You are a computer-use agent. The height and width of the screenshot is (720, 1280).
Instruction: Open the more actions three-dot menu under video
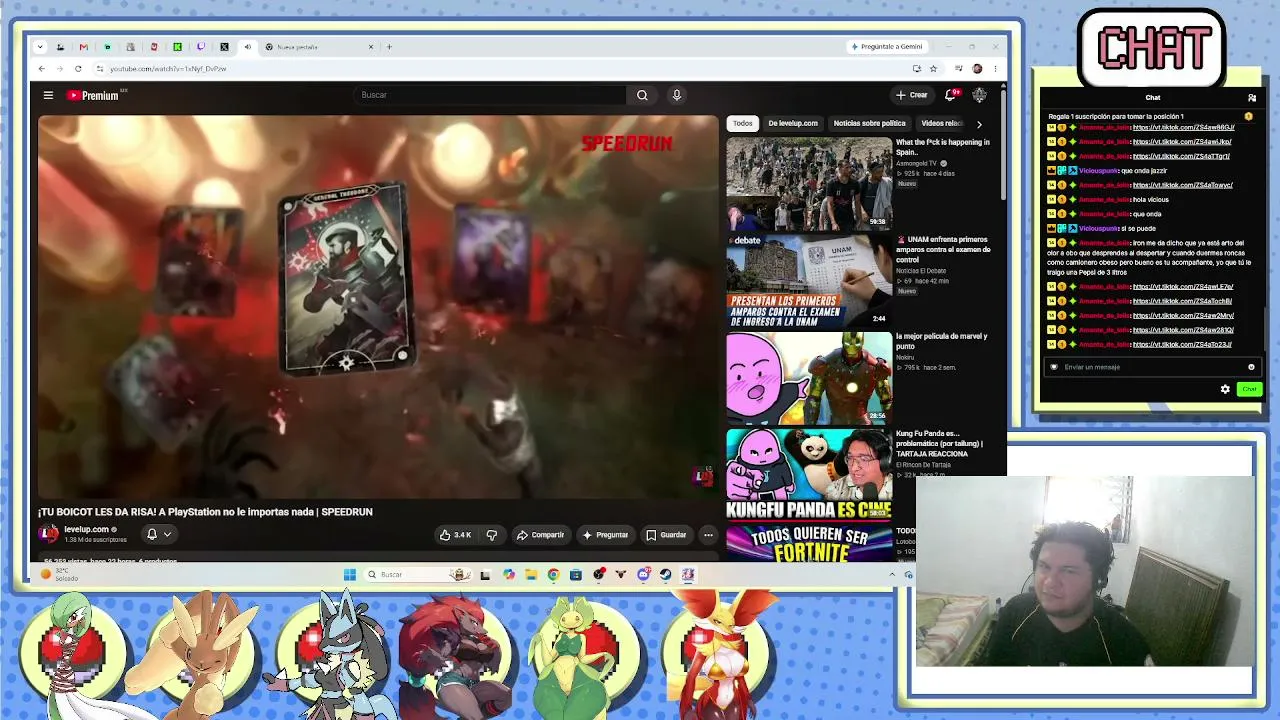(708, 535)
